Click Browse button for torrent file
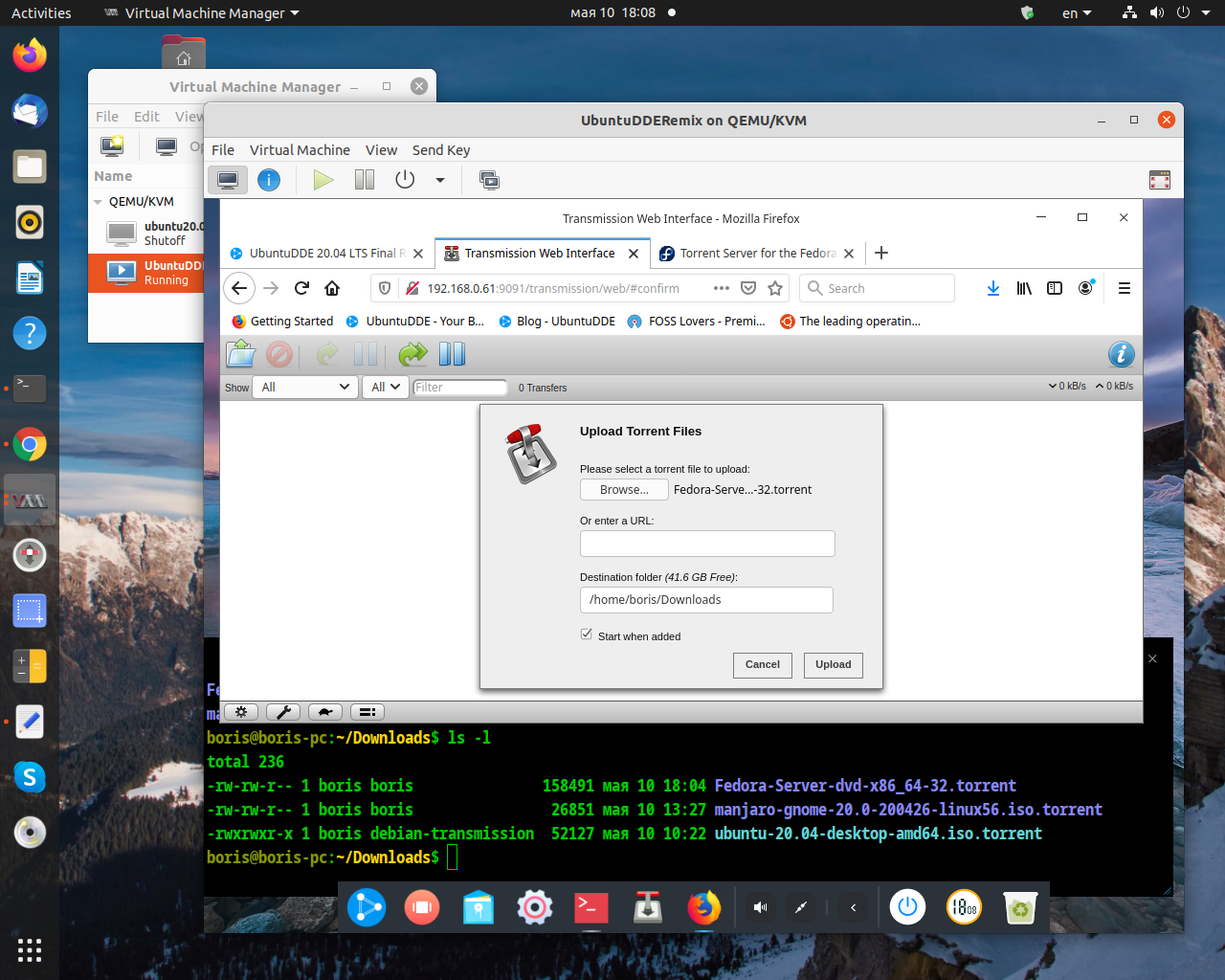Viewport: 1225px width, 980px height. click(x=624, y=490)
